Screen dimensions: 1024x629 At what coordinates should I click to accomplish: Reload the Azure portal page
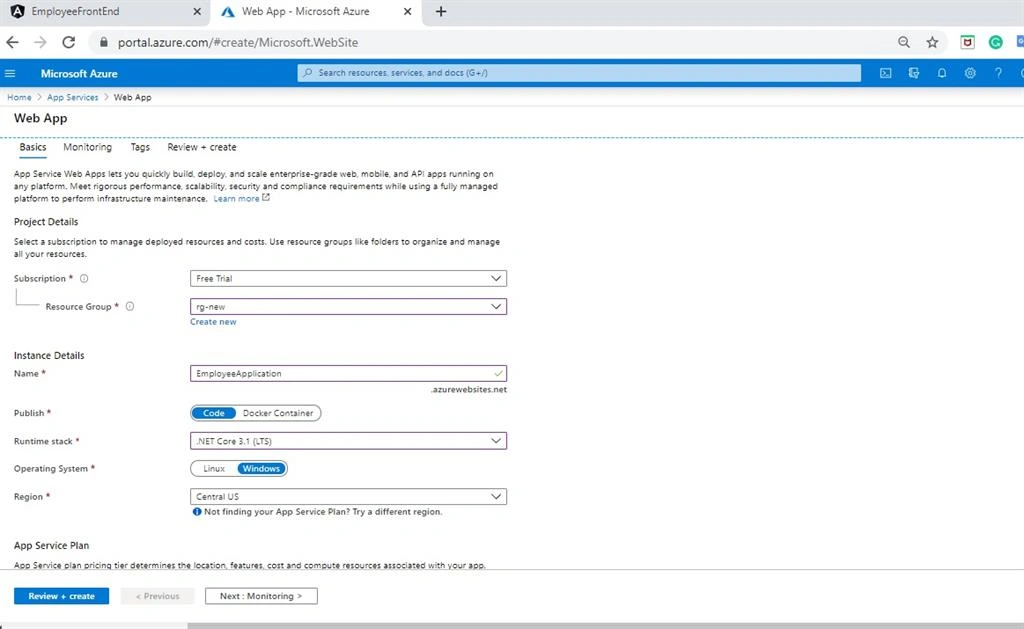[x=69, y=42]
